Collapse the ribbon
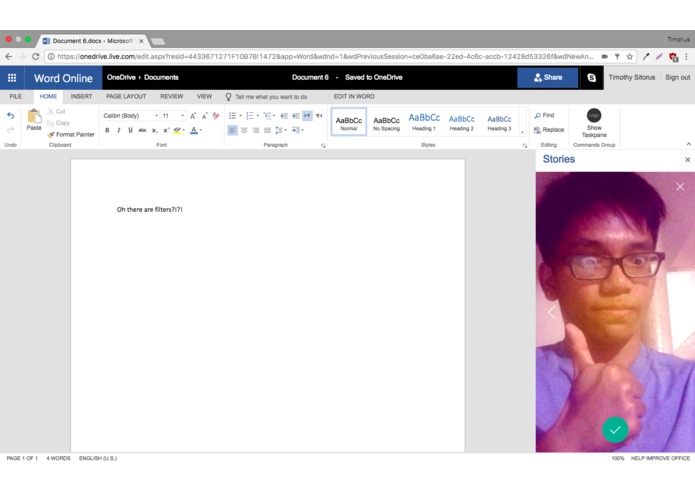The height and width of the screenshot is (494, 695). click(688, 144)
